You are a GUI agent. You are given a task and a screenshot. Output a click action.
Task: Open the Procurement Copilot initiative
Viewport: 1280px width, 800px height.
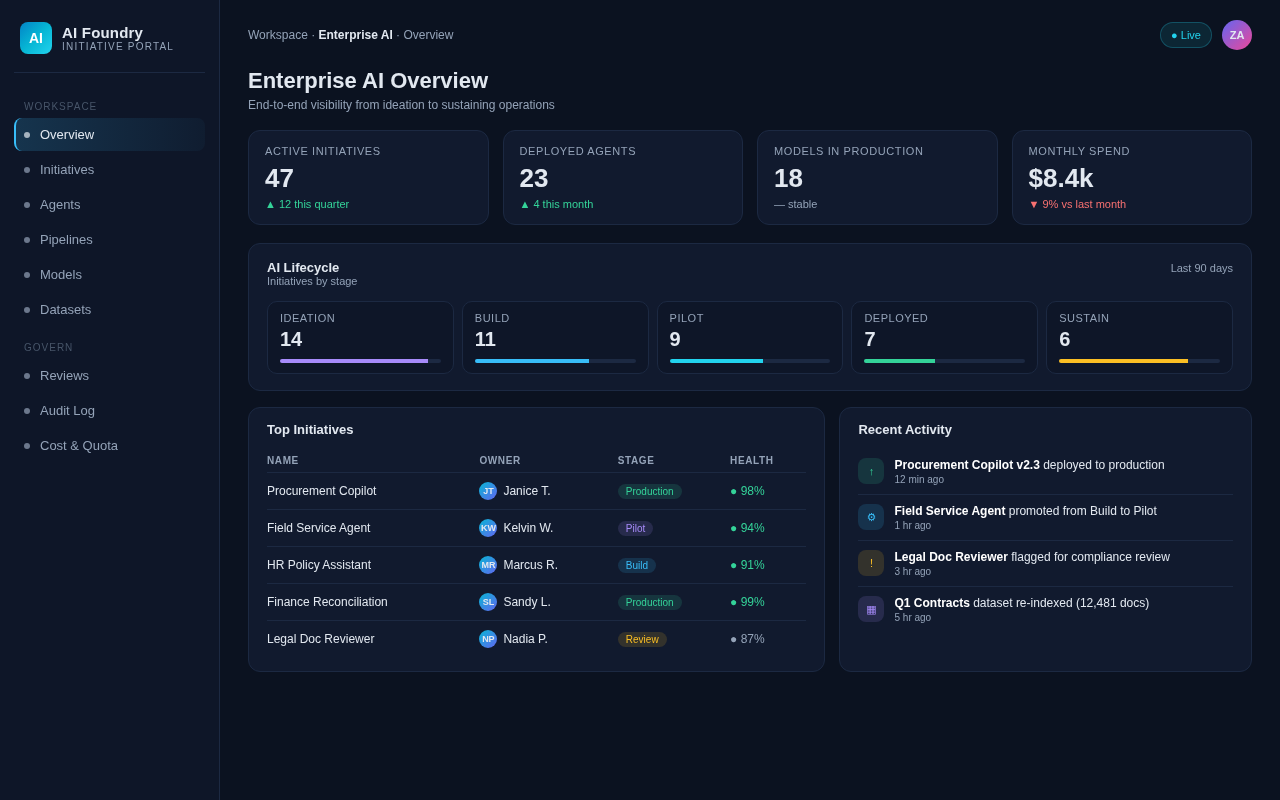click(x=536, y=491)
